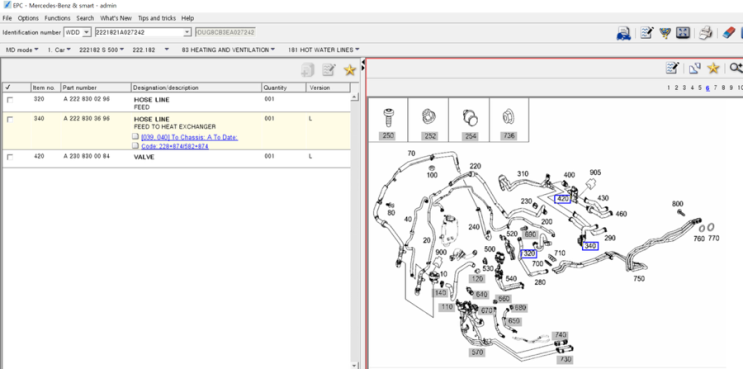Sort by Item no. column header
The width and height of the screenshot is (743, 369).
click(46, 88)
